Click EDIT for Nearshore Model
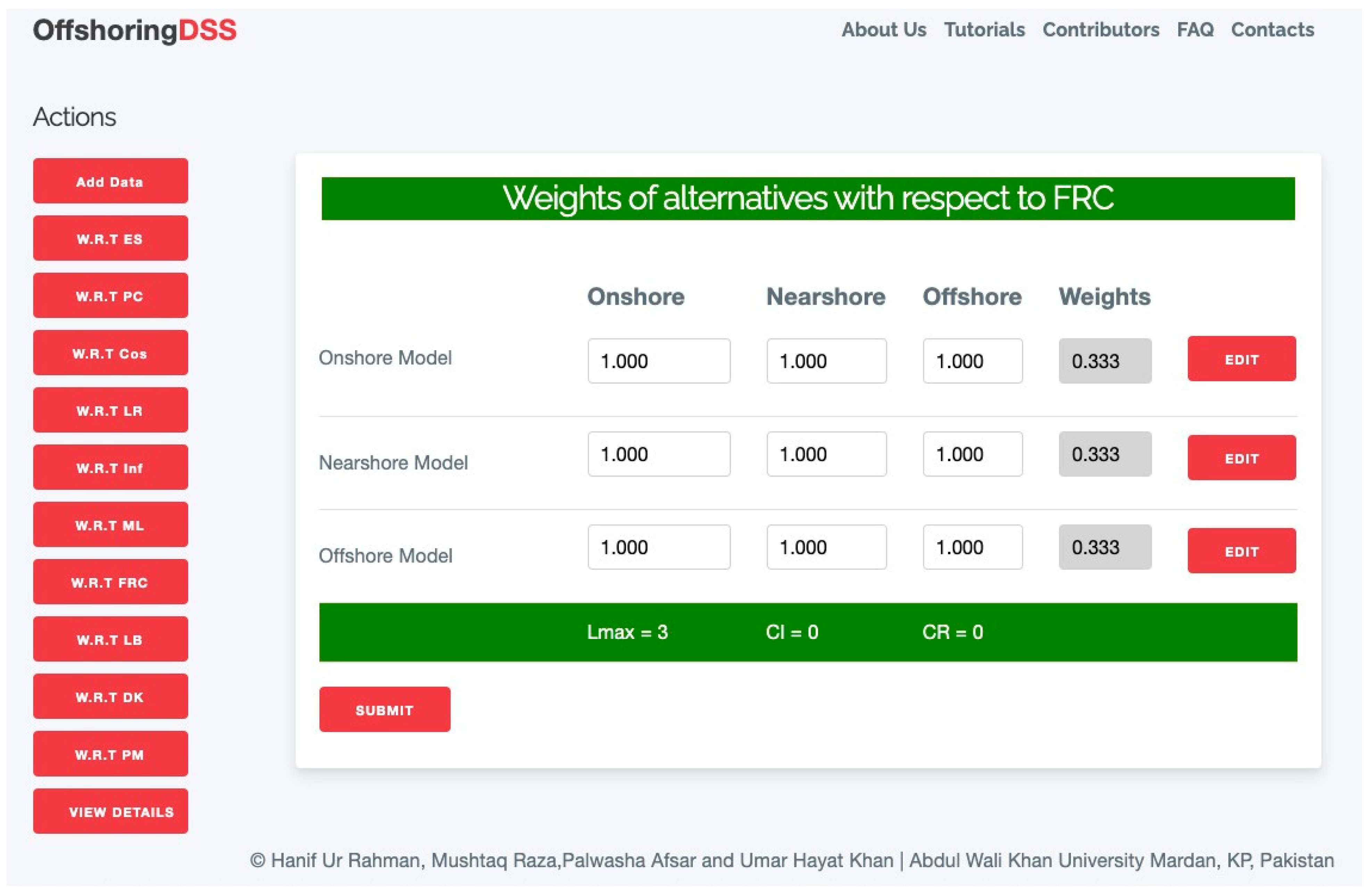 pos(1241,458)
